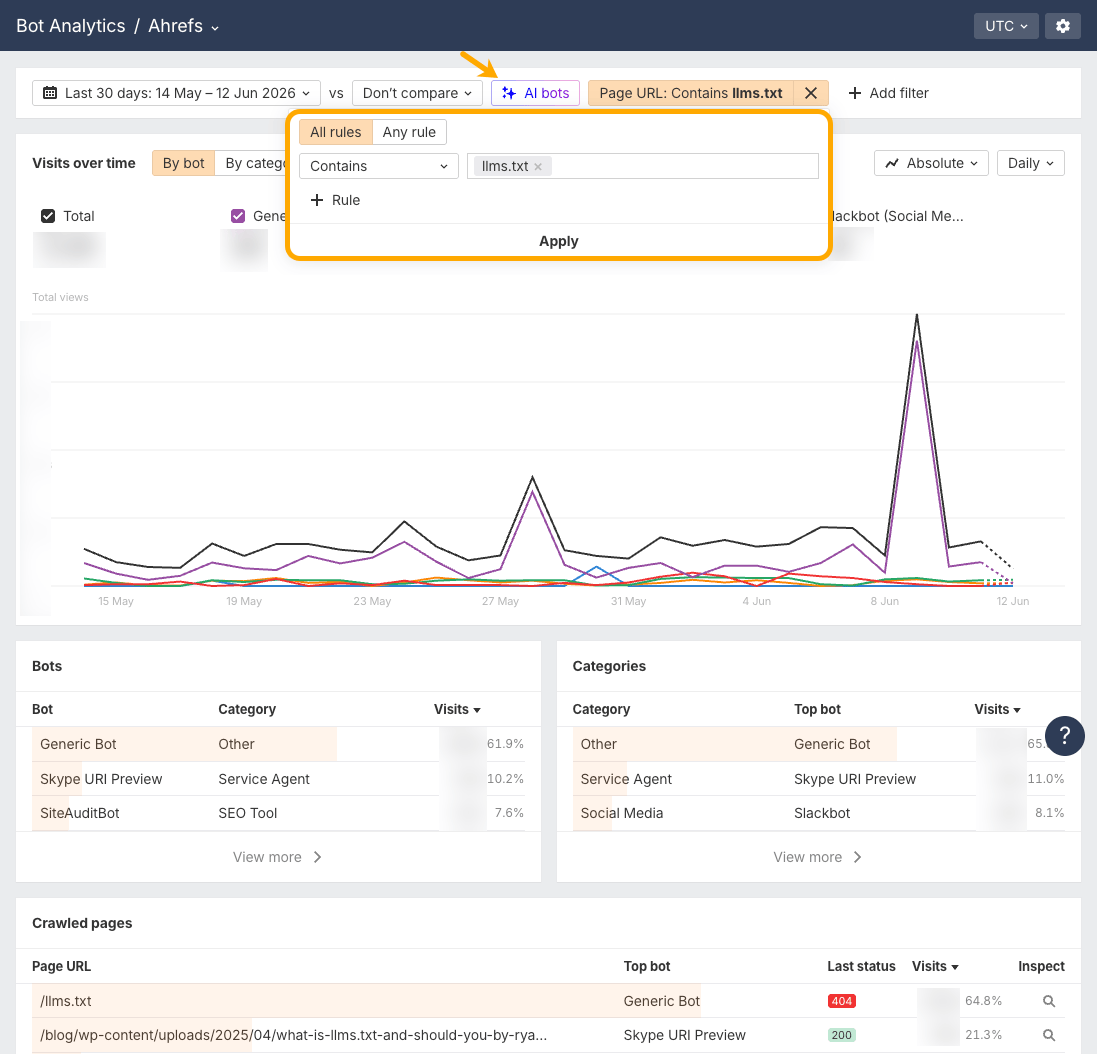Click the Apply button
1097x1054 pixels.
(x=558, y=241)
